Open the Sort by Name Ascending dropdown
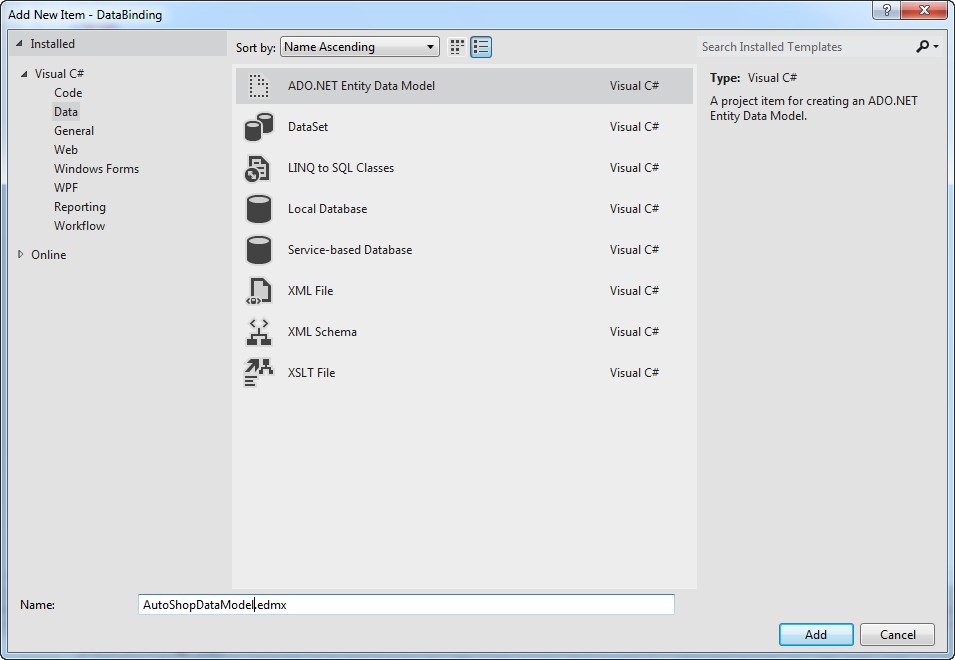 [359, 47]
